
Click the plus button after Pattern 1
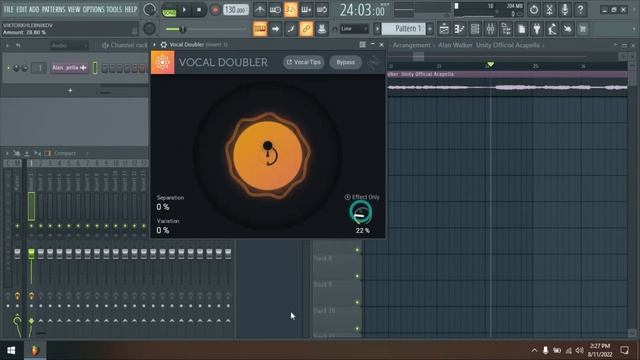430,29
